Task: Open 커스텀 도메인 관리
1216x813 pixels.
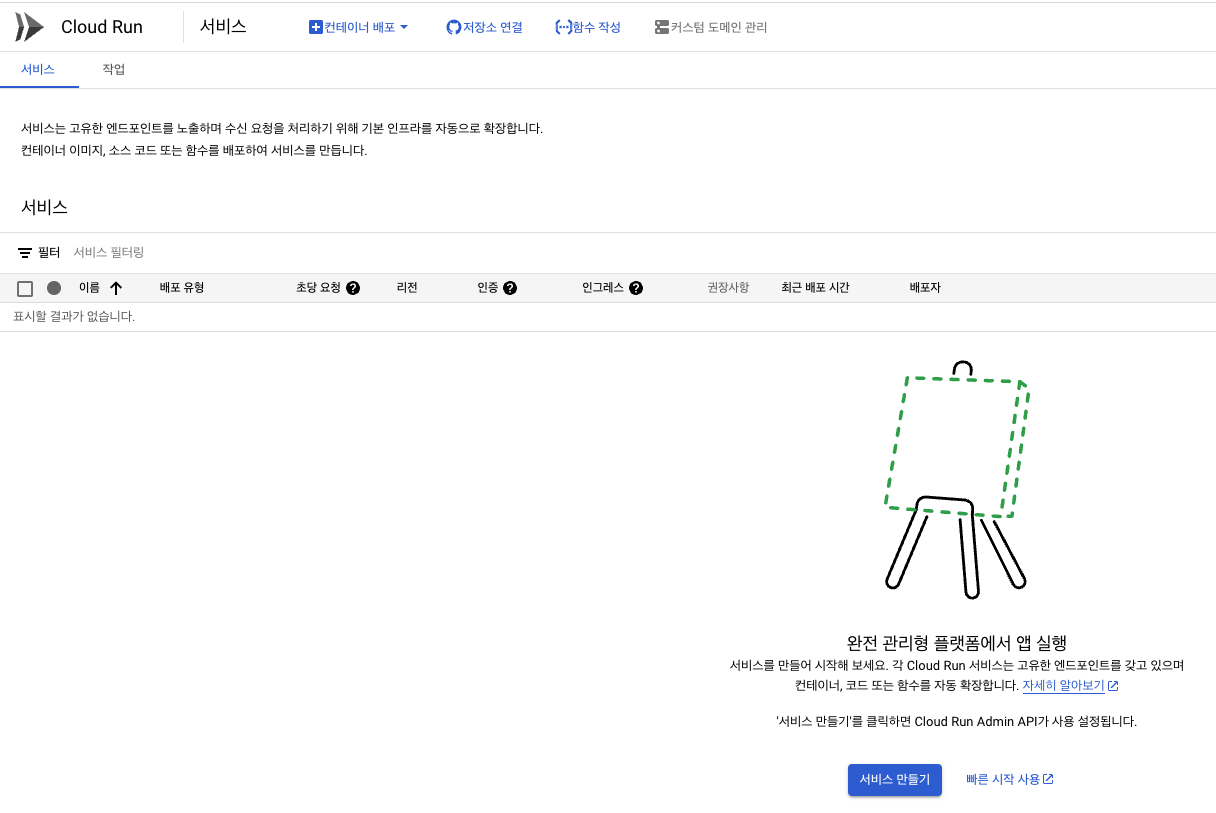Action: coord(711,27)
